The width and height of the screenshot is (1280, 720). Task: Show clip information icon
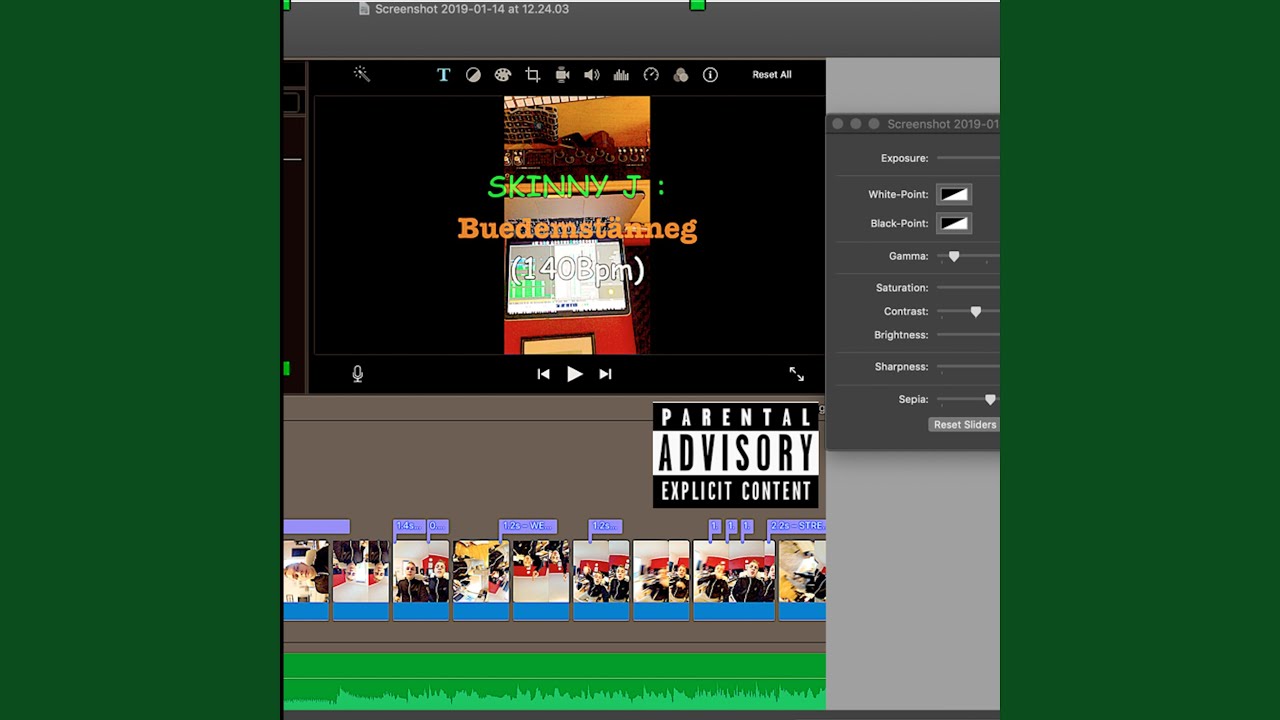(710, 75)
